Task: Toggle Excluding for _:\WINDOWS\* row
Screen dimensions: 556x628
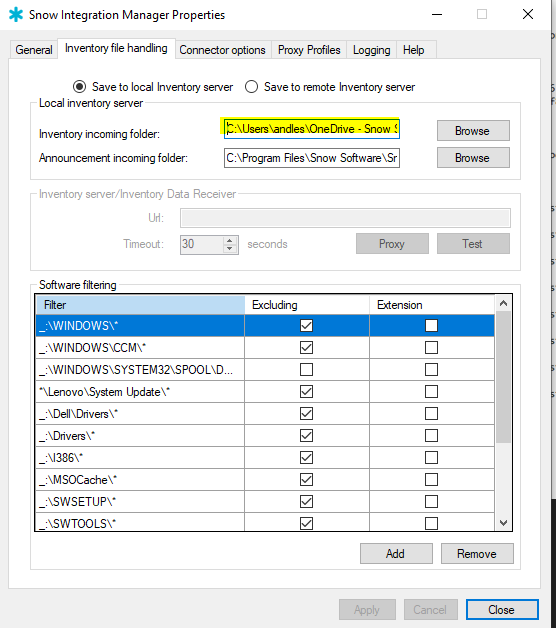Action: [x=306, y=326]
